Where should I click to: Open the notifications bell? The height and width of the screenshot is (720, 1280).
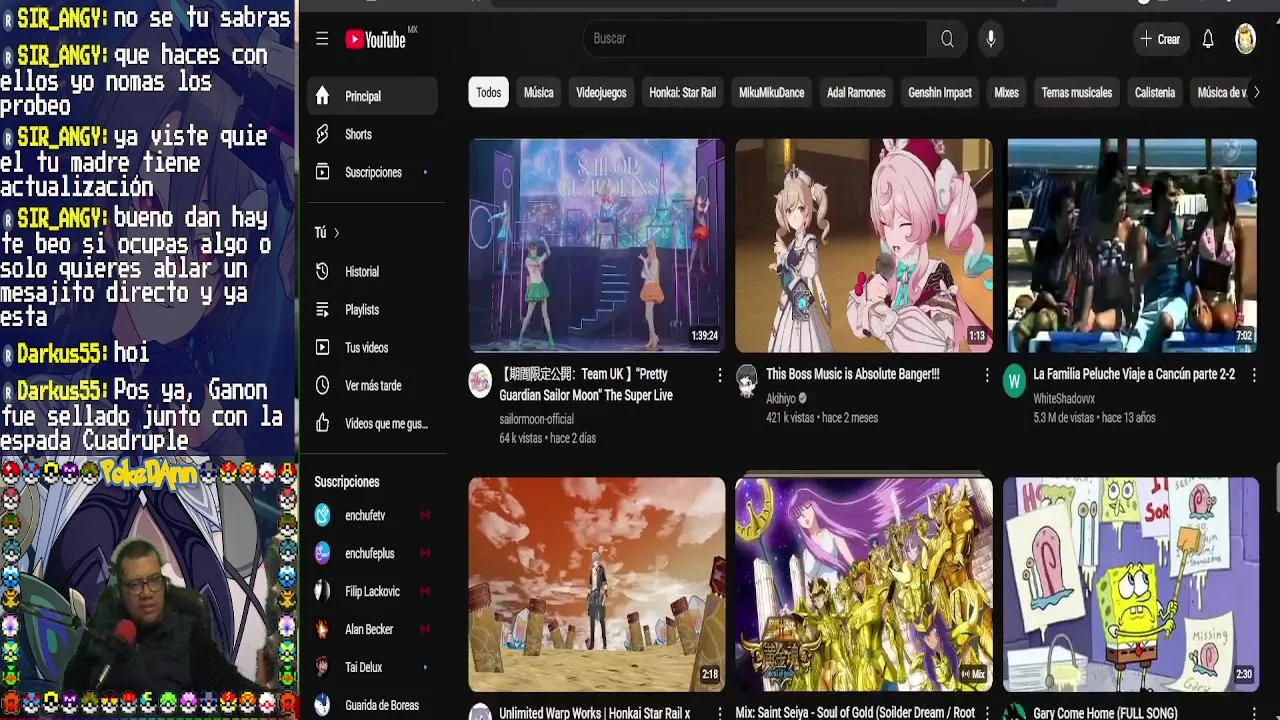click(x=1208, y=39)
